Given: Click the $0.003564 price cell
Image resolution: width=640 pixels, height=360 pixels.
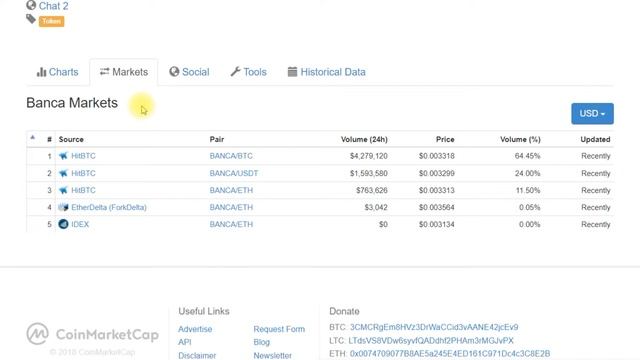Looking at the screenshot, I should point(437,207).
